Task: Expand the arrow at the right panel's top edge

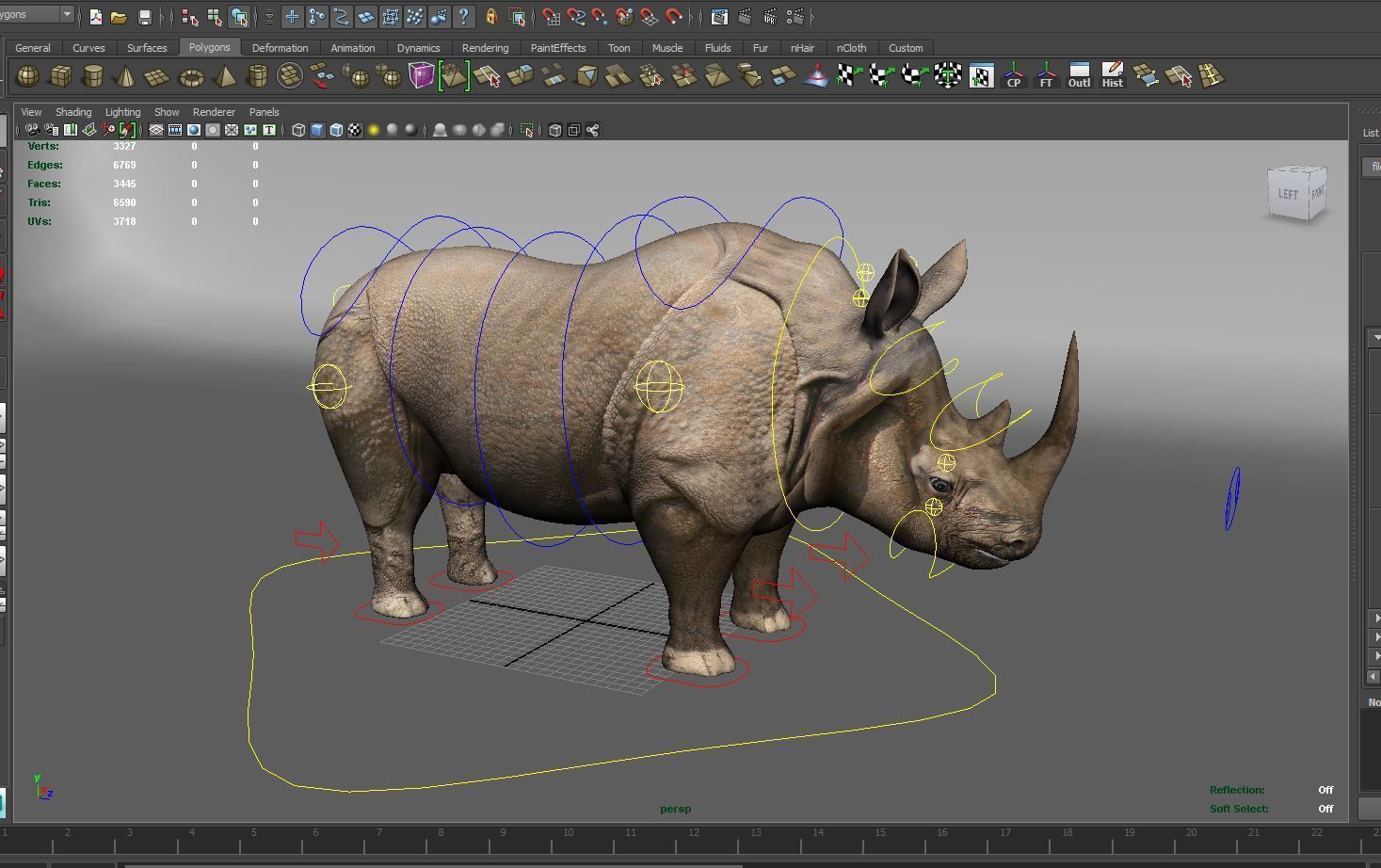Action: 1376,337
